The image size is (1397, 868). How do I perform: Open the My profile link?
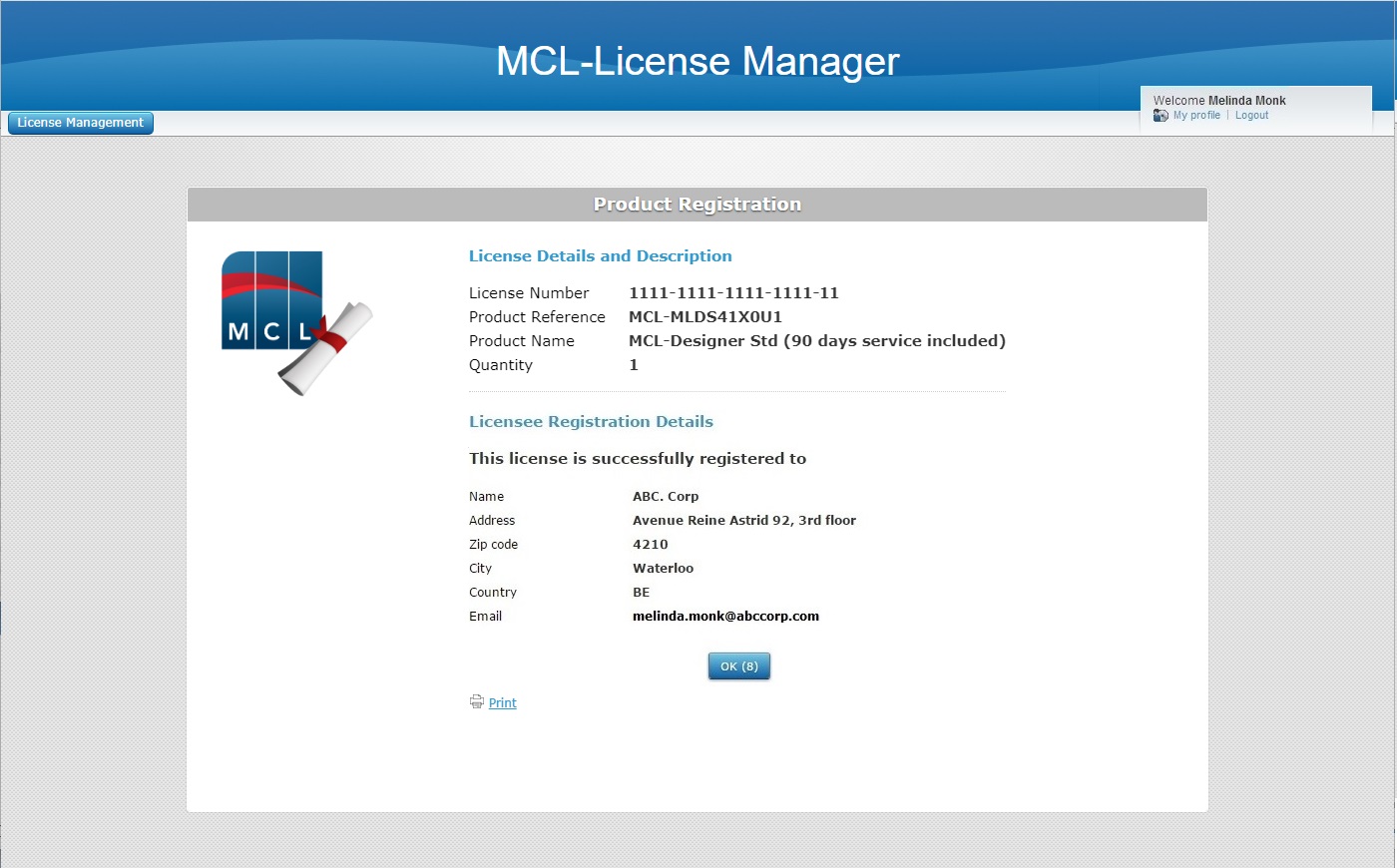1196,116
